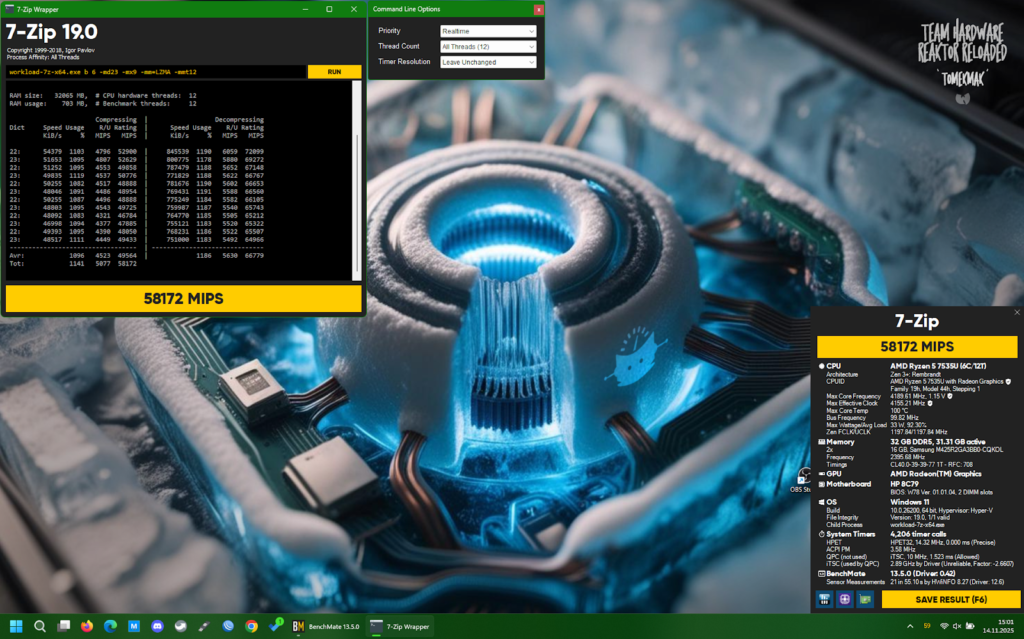Launch Discord from the taskbar

pos(157,626)
